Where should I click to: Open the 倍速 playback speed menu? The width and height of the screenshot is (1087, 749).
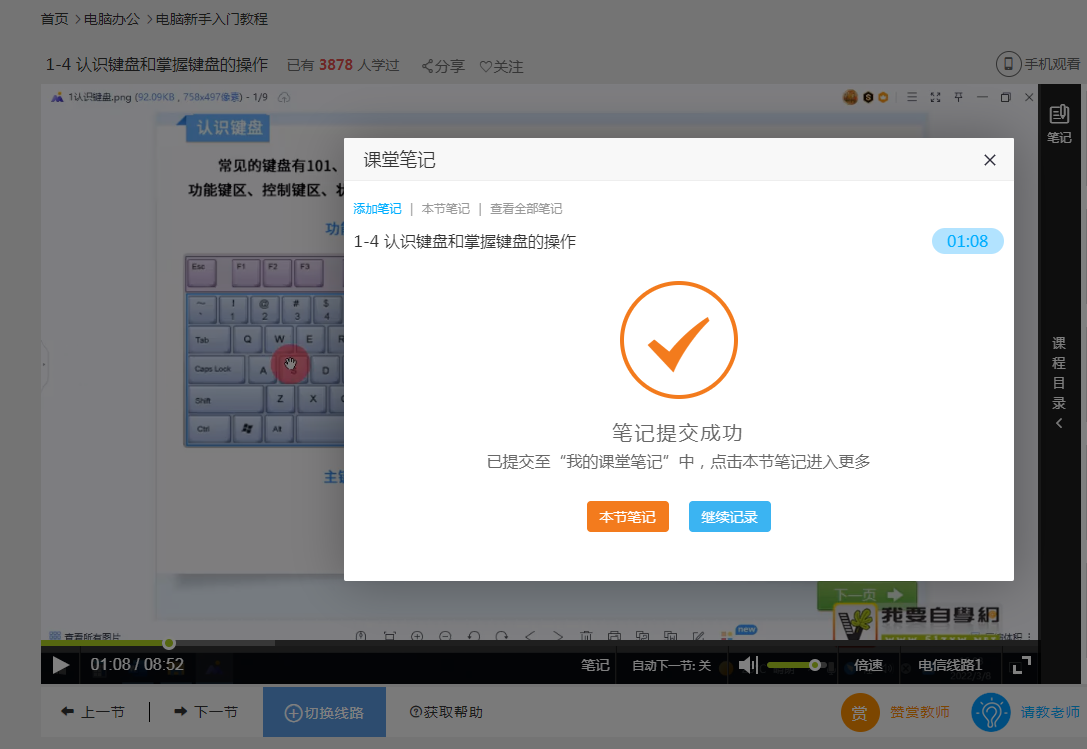click(x=868, y=665)
